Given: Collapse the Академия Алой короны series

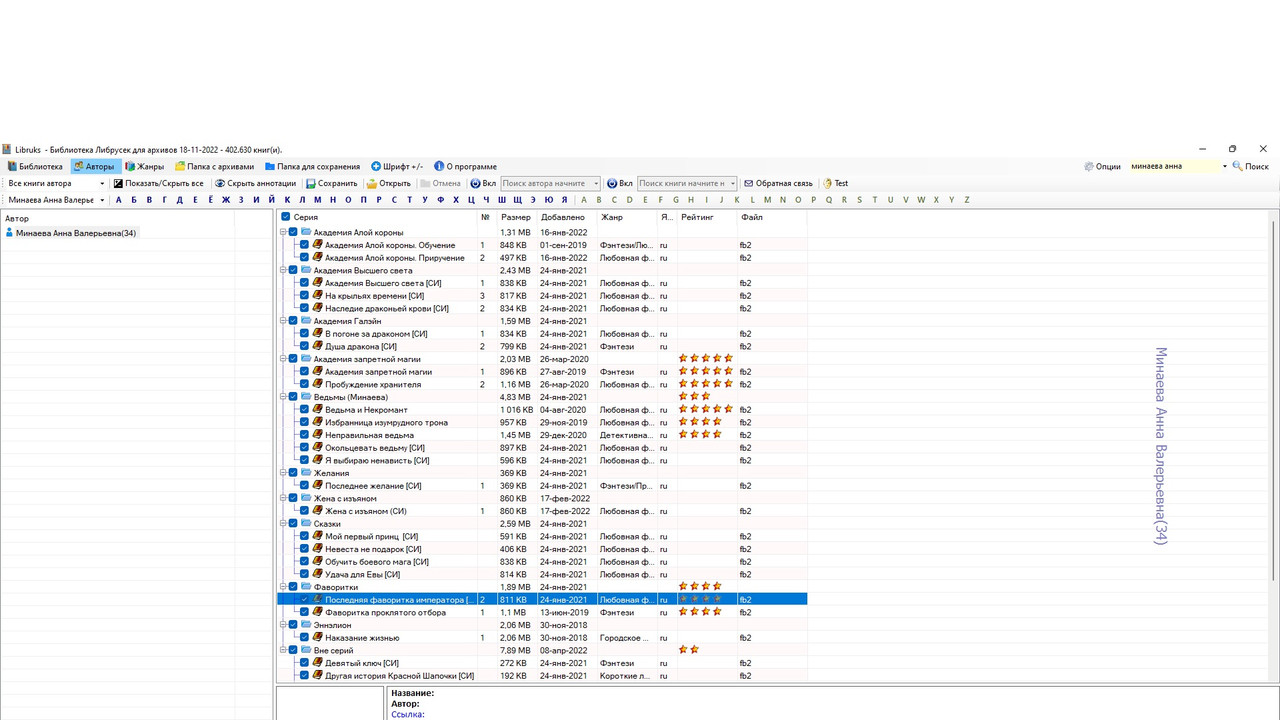Looking at the screenshot, I should click(283, 232).
